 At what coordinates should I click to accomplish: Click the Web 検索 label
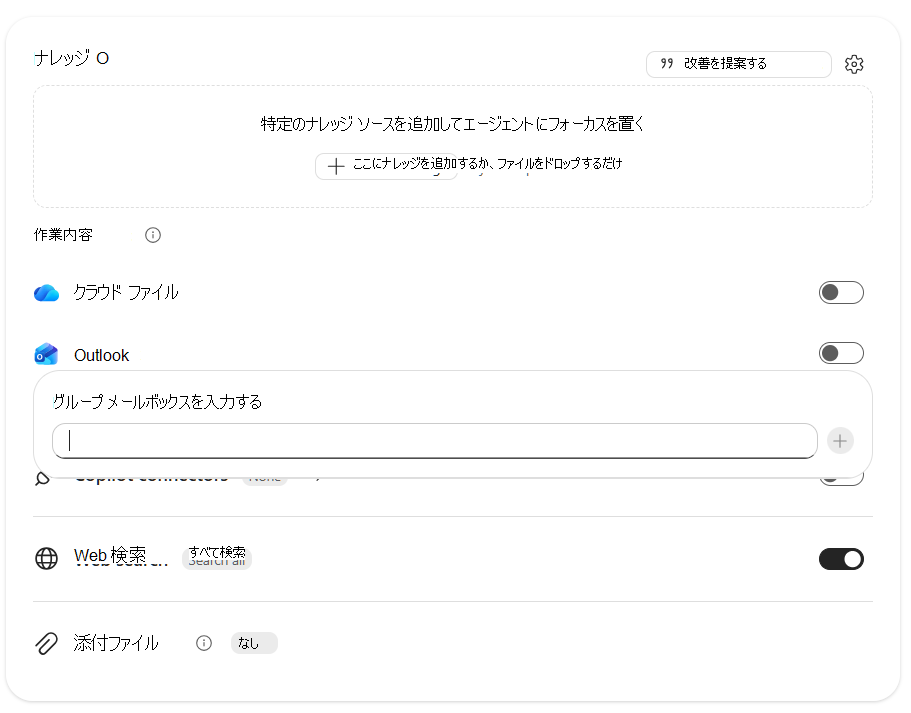tap(110, 556)
